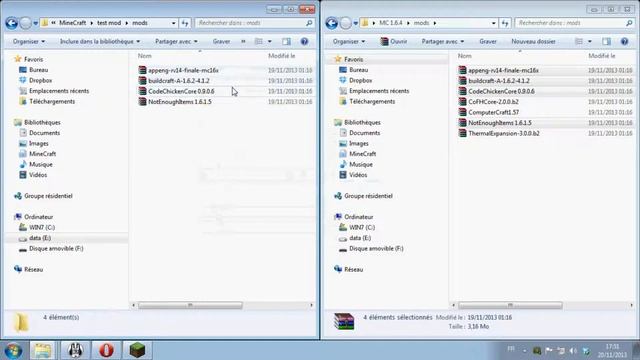The image size is (640, 360).
Task: Click Nouveau dossier in right window
Action: click(533, 42)
